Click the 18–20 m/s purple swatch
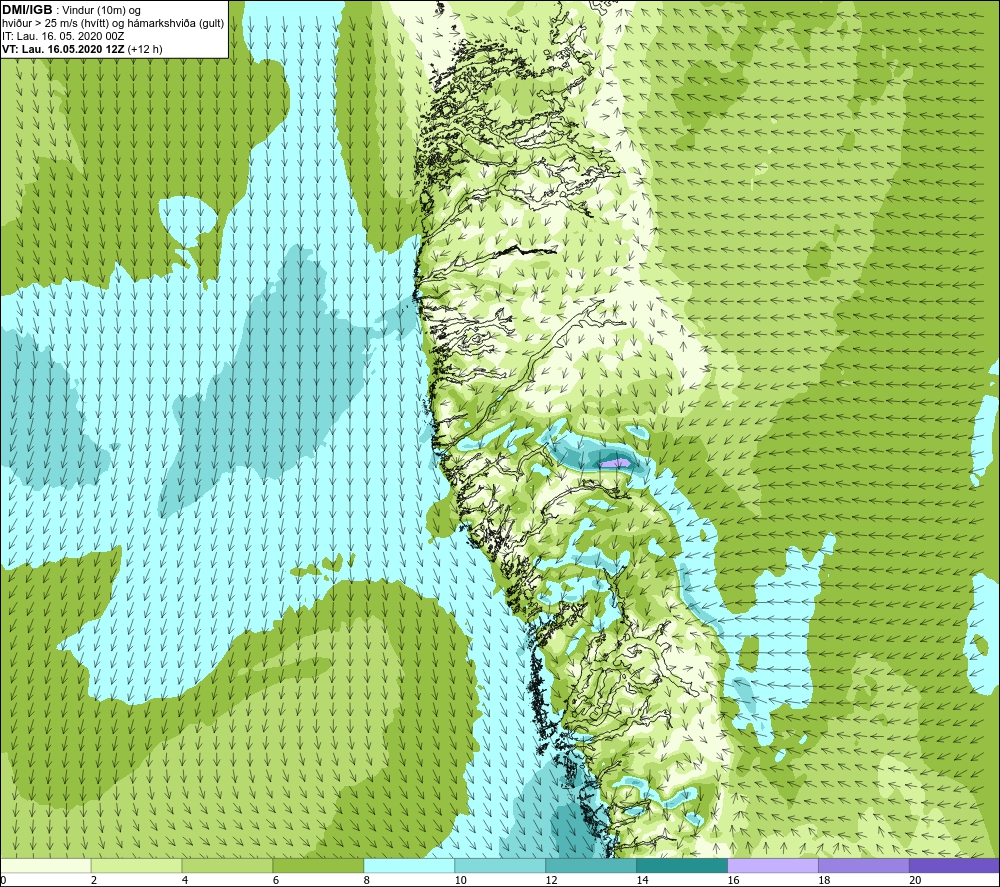 (864, 865)
